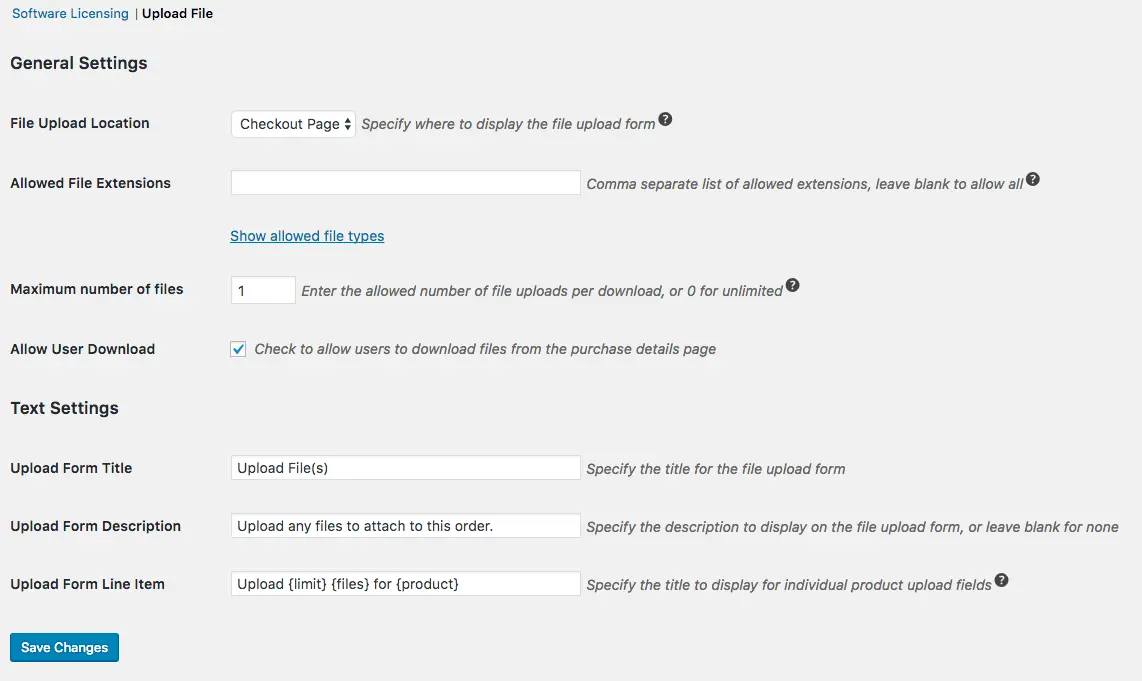Uncheck the Allow User Download checkbox

[x=238, y=349]
